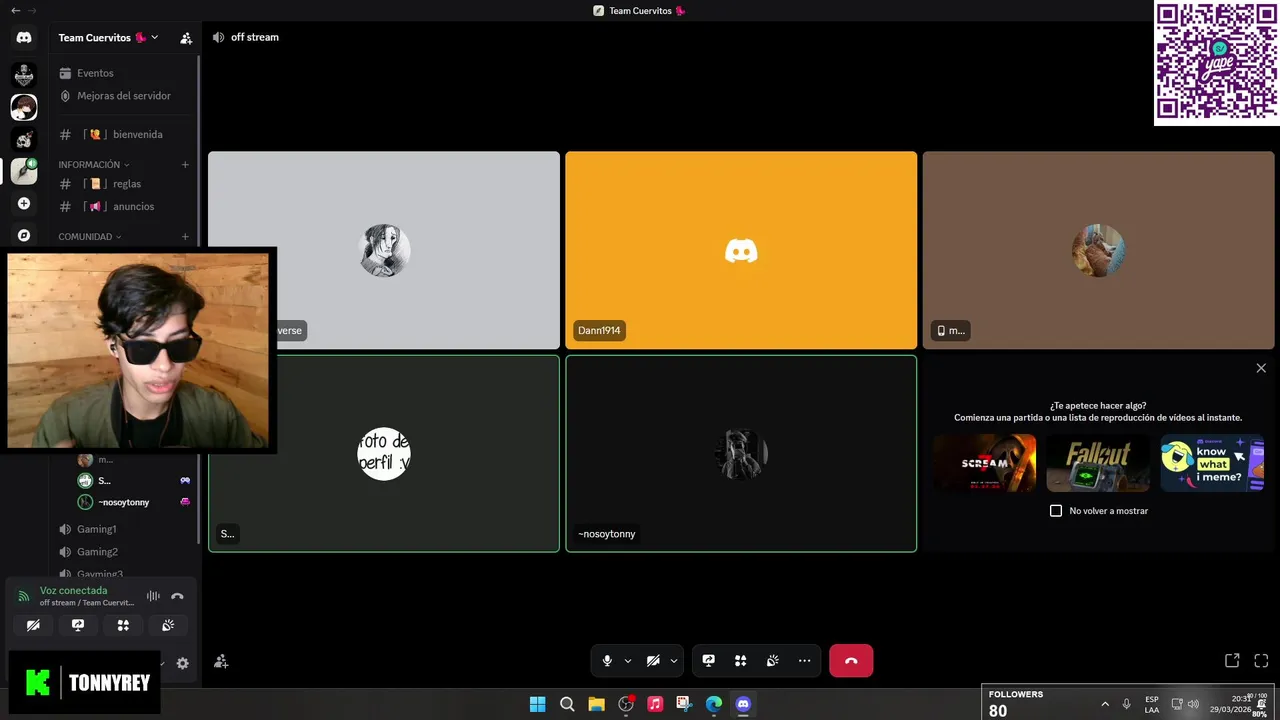Collapse the INFORMACIÓN category
The width and height of the screenshot is (1280, 720).
[94, 164]
